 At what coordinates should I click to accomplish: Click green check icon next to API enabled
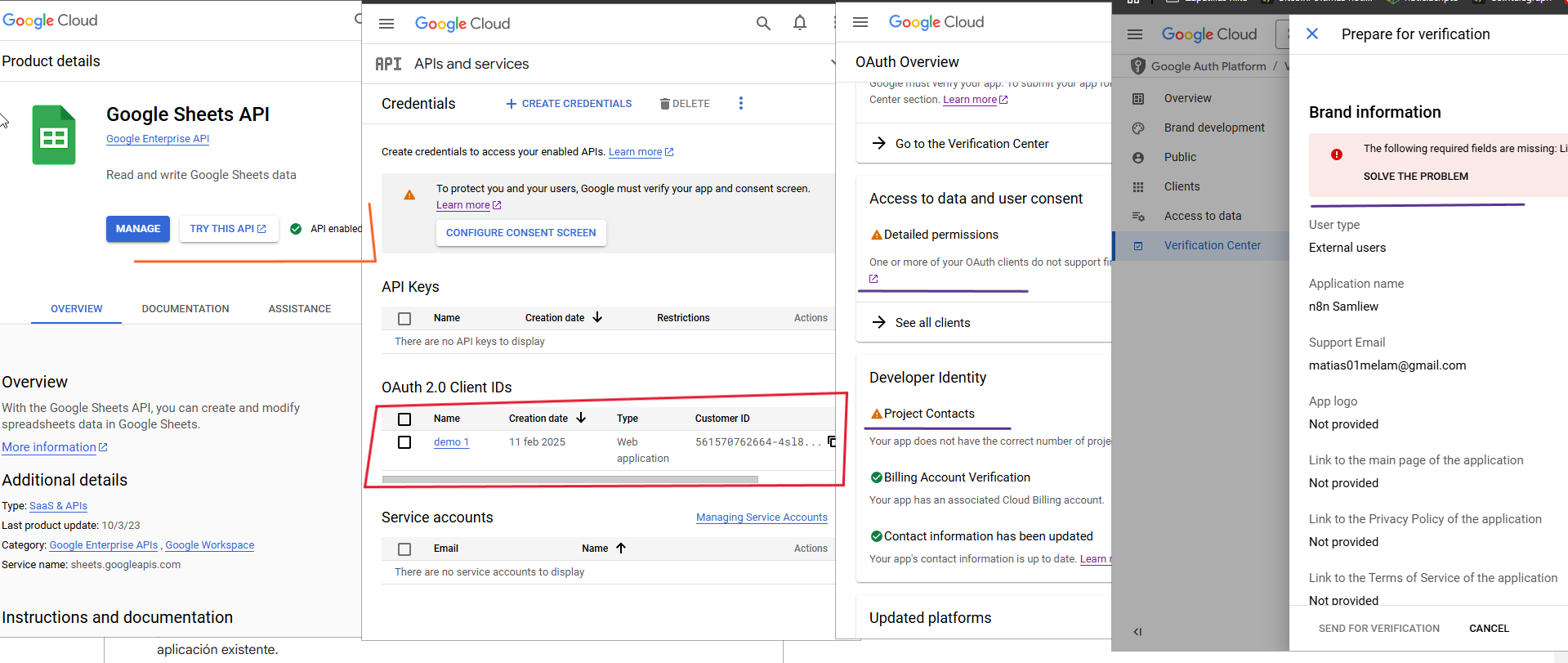tap(296, 229)
